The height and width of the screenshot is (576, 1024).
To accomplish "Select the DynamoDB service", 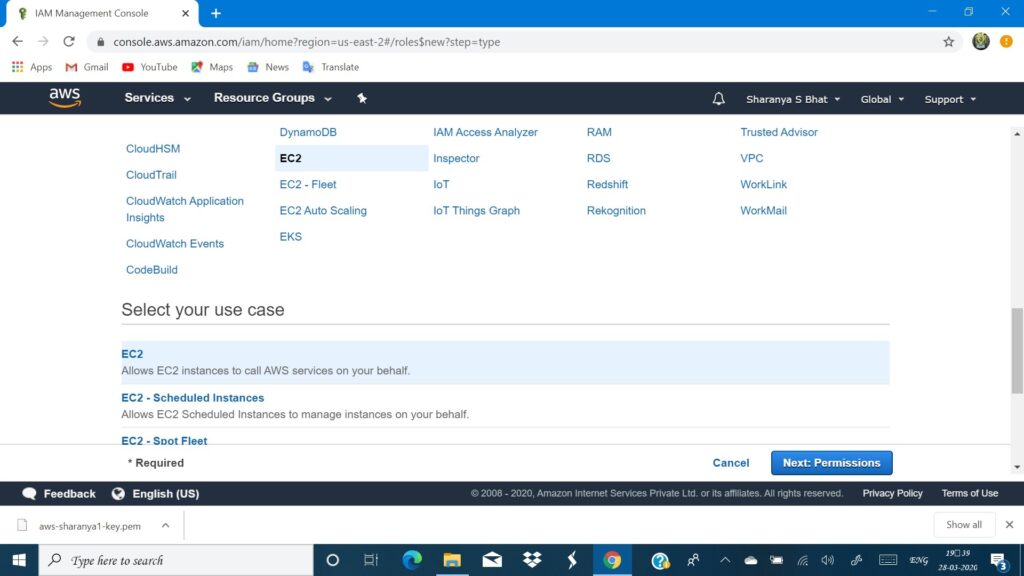I will (x=308, y=132).
